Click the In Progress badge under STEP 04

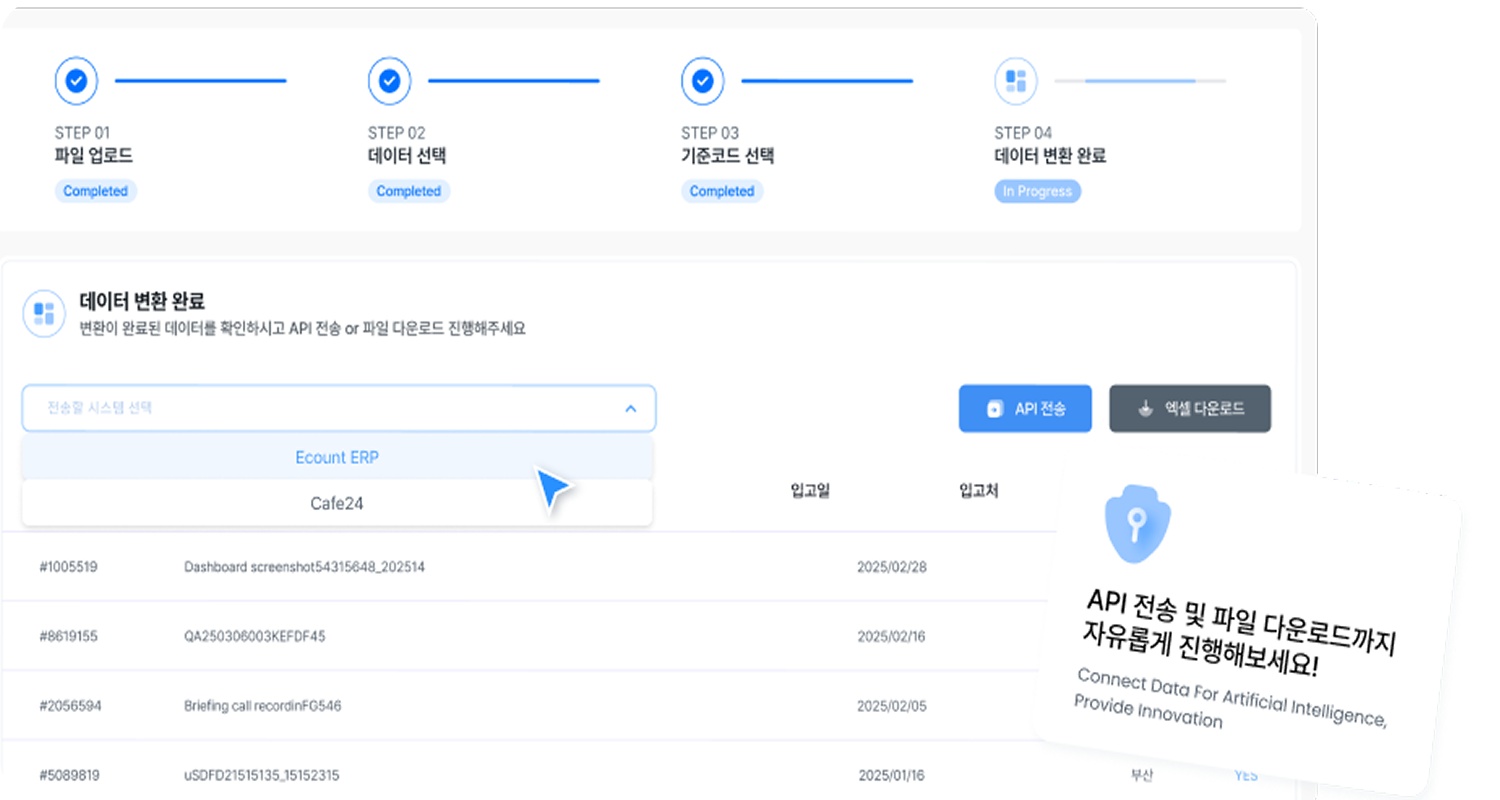pos(1037,191)
